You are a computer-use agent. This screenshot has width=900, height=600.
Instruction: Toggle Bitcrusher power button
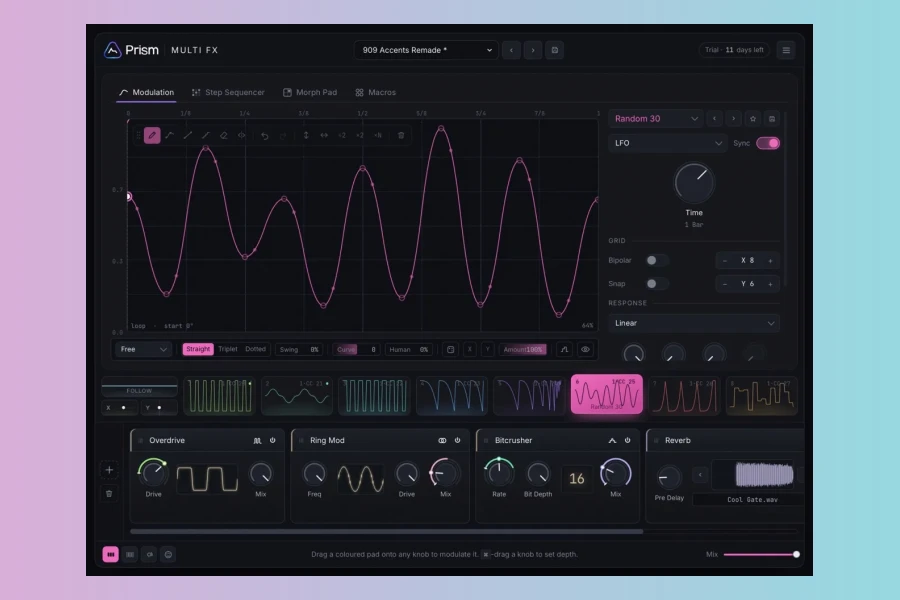627,440
